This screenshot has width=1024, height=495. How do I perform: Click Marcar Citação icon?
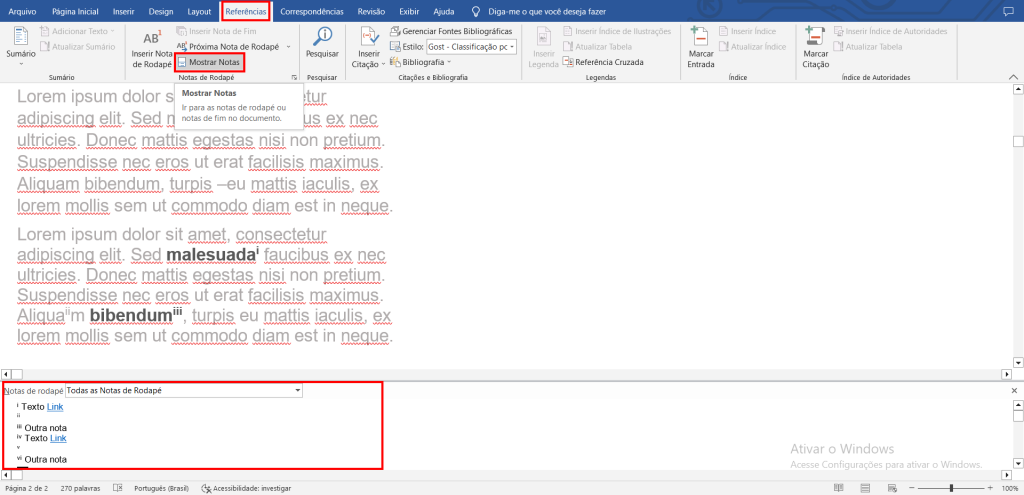click(x=815, y=45)
